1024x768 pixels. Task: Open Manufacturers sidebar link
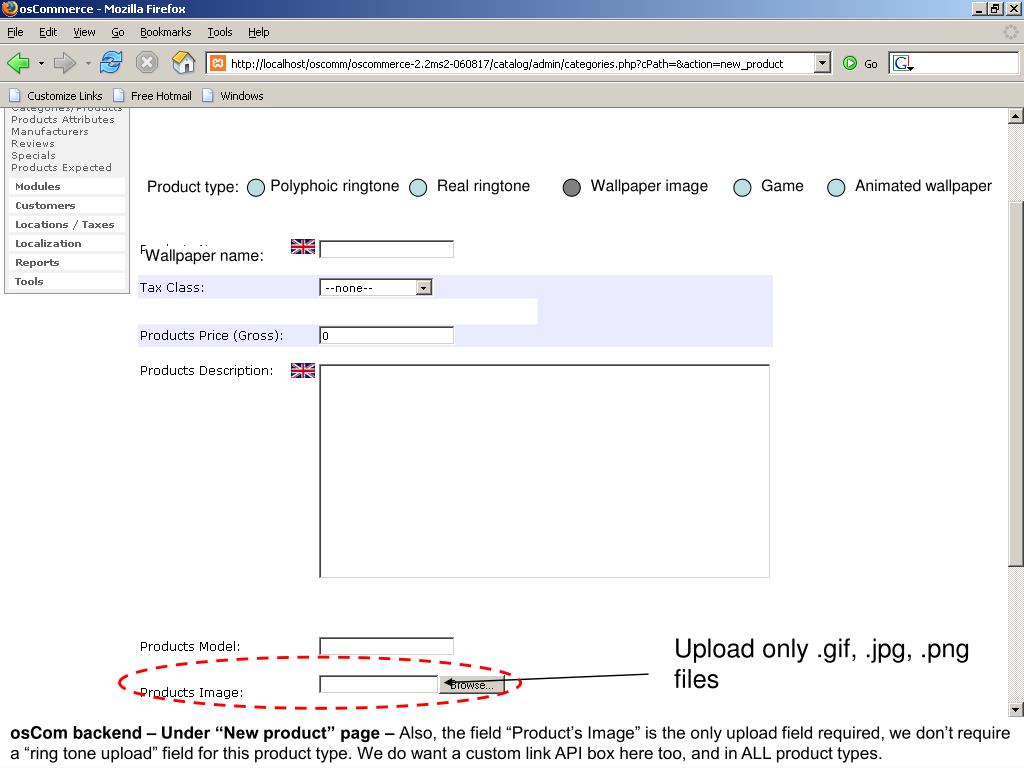tap(50, 131)
